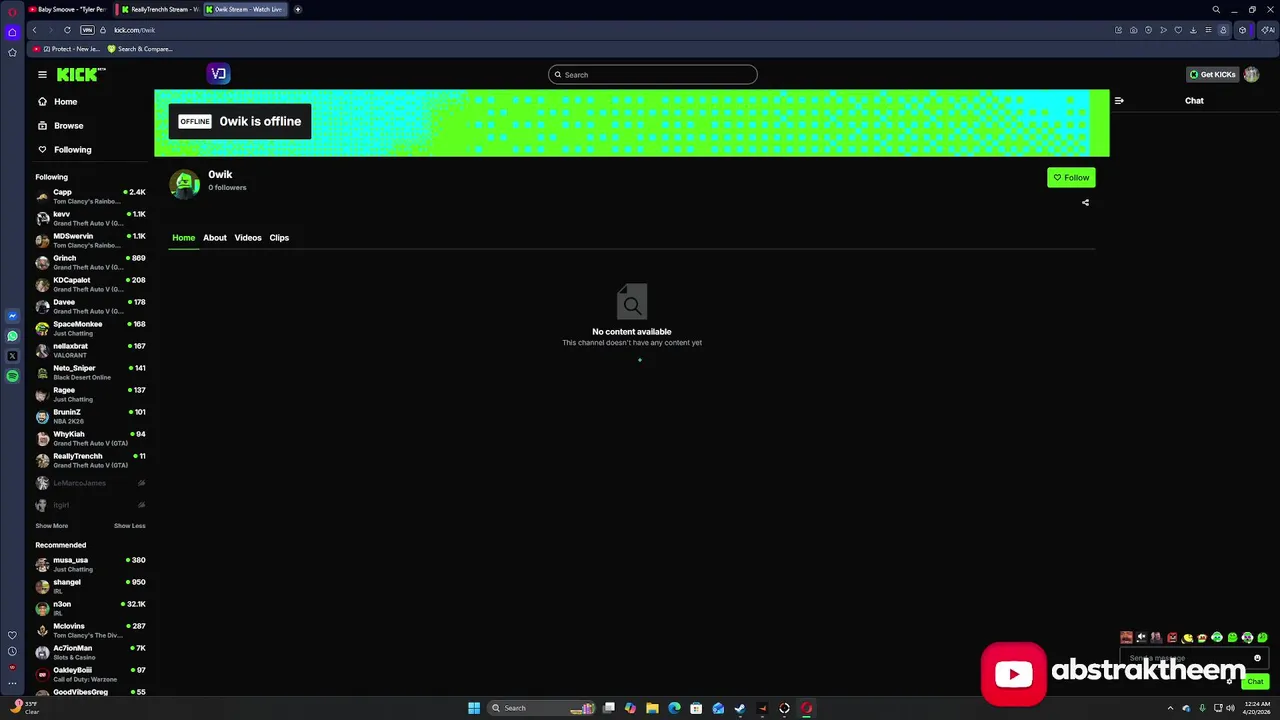Open nellaxbrat's VALORANT stream
Screen dimensions: 1280x720
90,350
